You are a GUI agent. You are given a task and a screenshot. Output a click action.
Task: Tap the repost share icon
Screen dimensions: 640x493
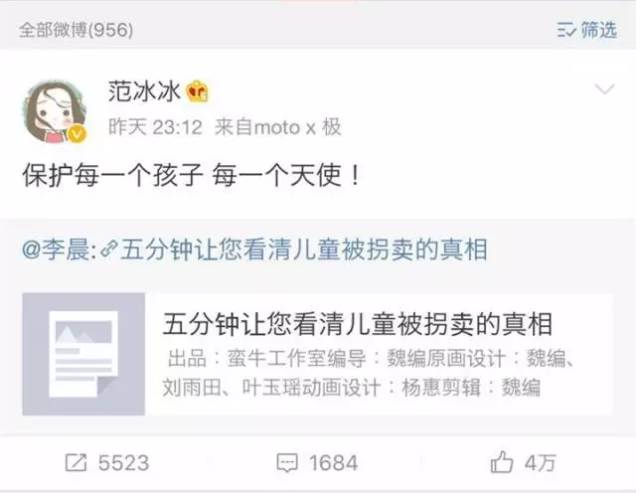tap(76, 463)
